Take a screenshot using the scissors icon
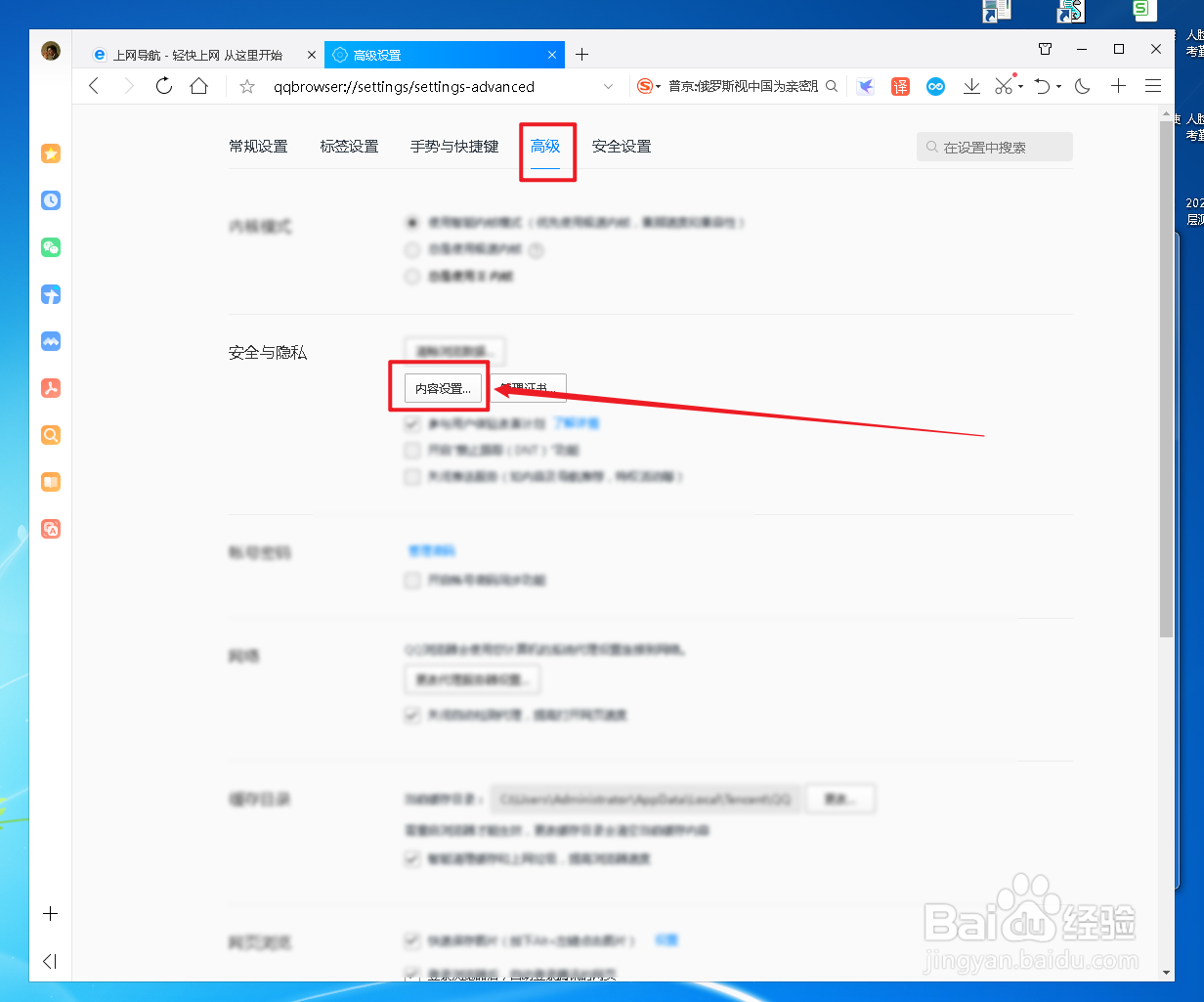The height and width of the screenshot is (1002, 1204). 1003,86
